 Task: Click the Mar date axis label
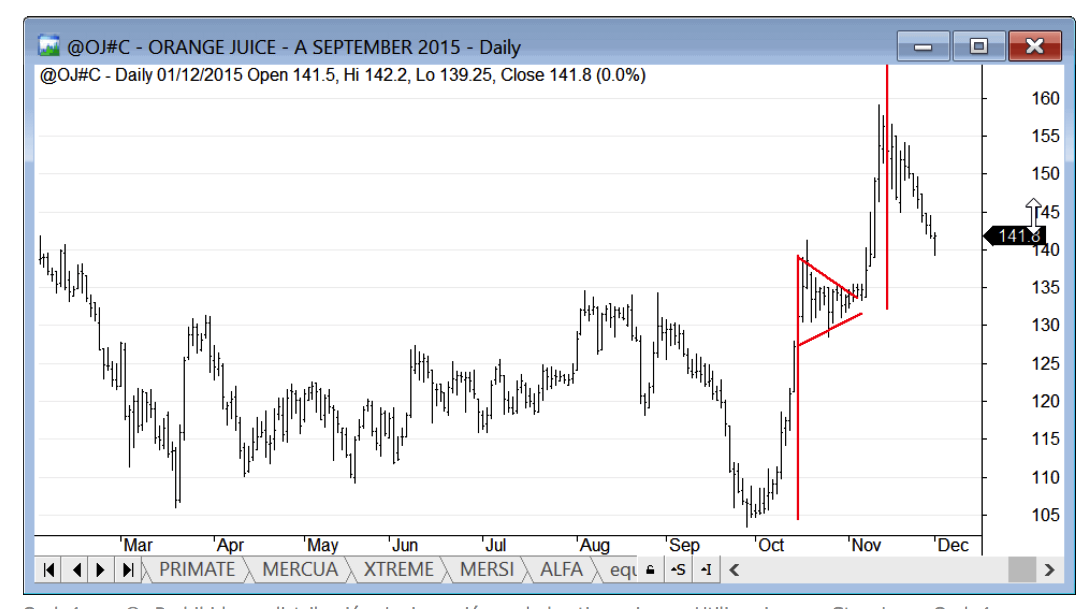coord(138,545)
